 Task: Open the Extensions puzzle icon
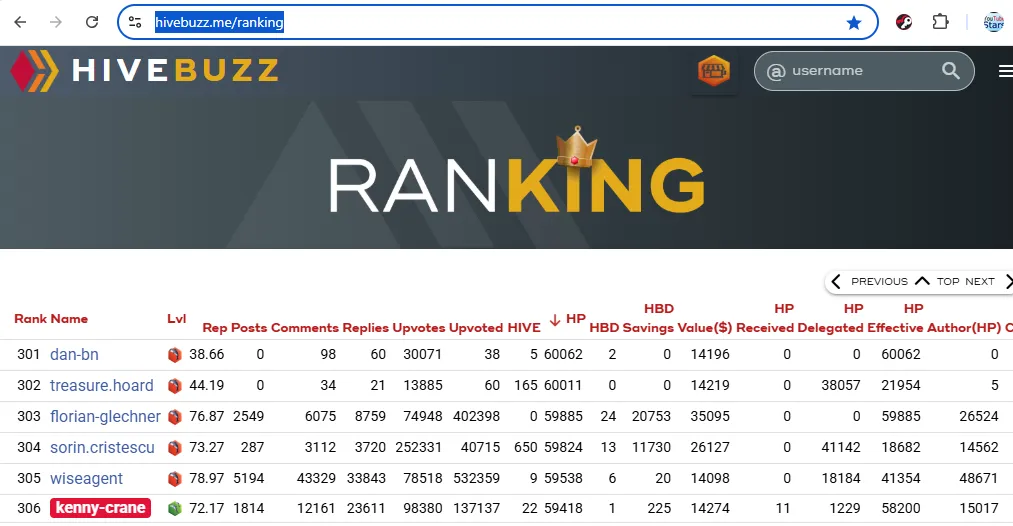pos(940,22)
